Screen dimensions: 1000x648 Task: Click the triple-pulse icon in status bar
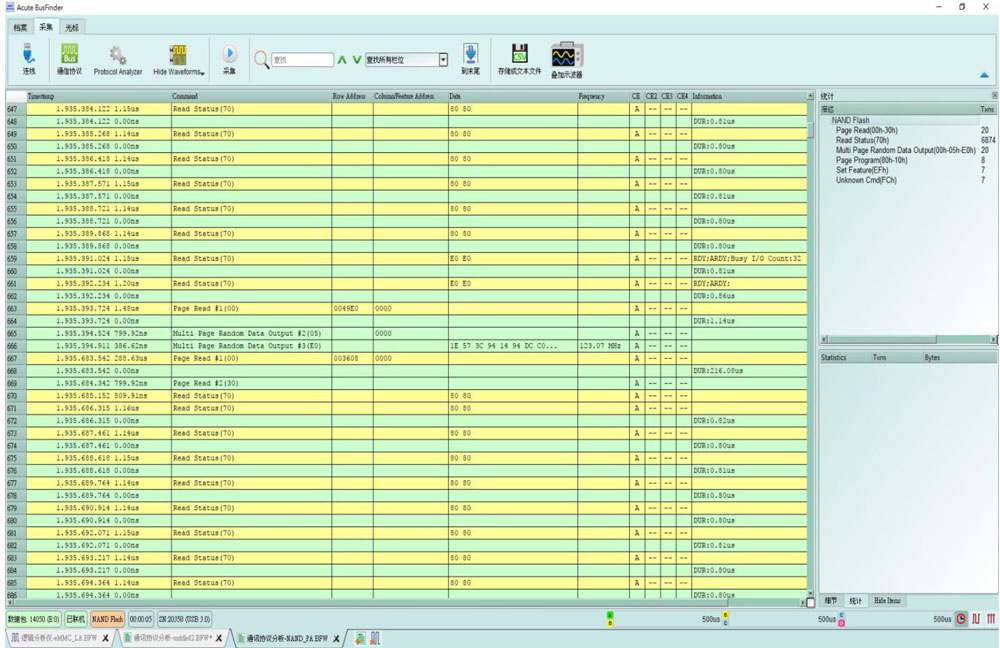pos(991,619)
